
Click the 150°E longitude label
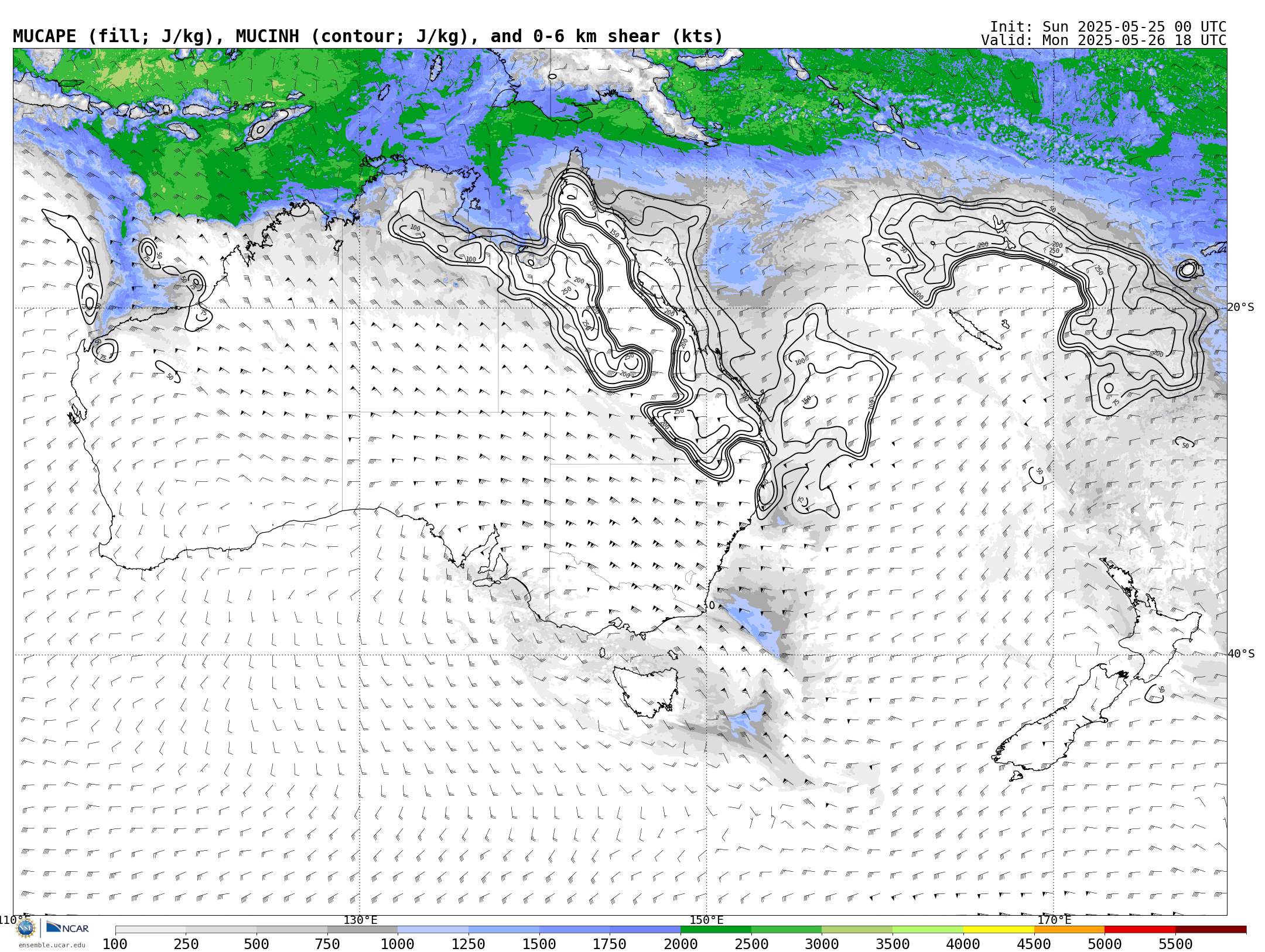point(706,920)
